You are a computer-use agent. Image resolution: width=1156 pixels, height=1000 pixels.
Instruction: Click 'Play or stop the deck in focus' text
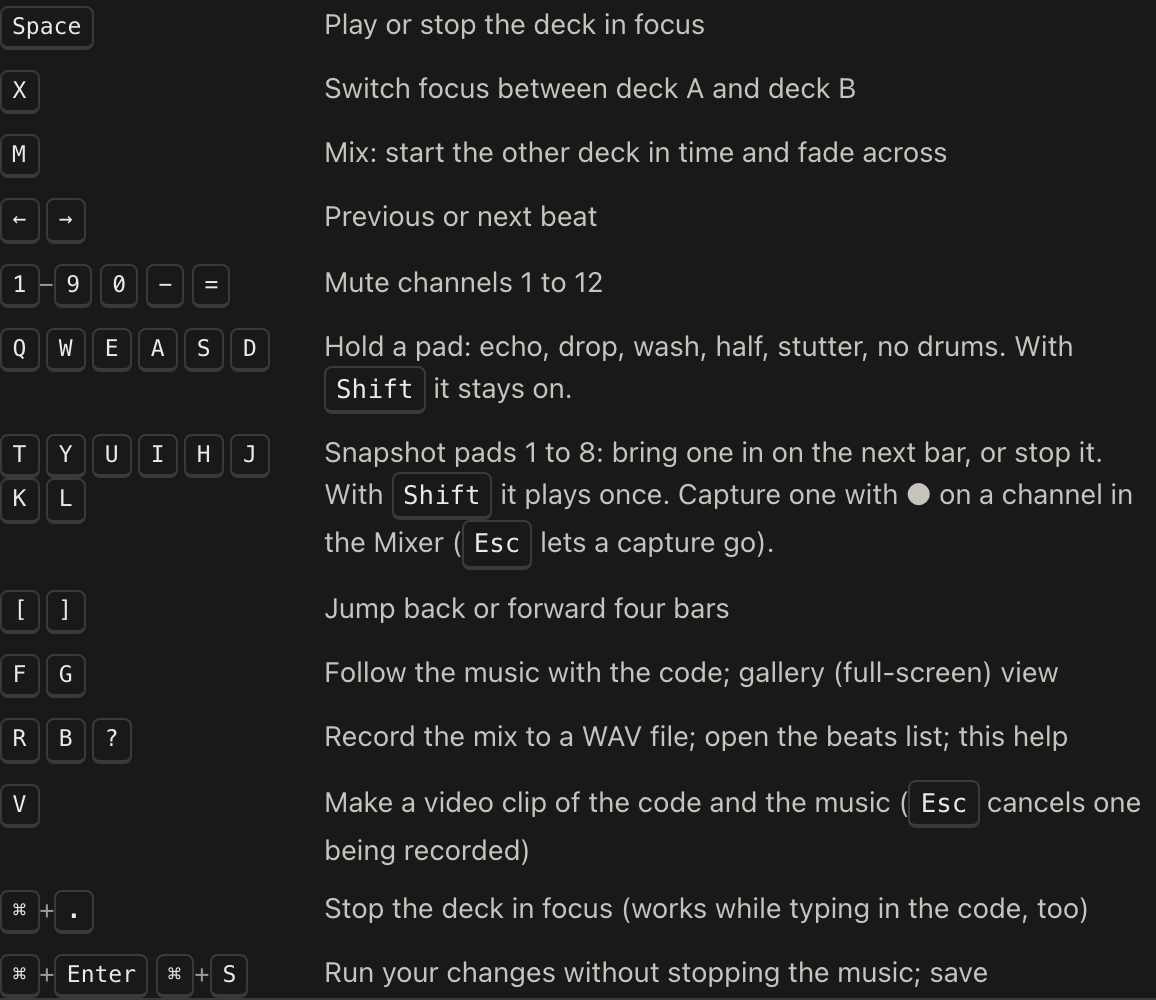pos(515,26)
